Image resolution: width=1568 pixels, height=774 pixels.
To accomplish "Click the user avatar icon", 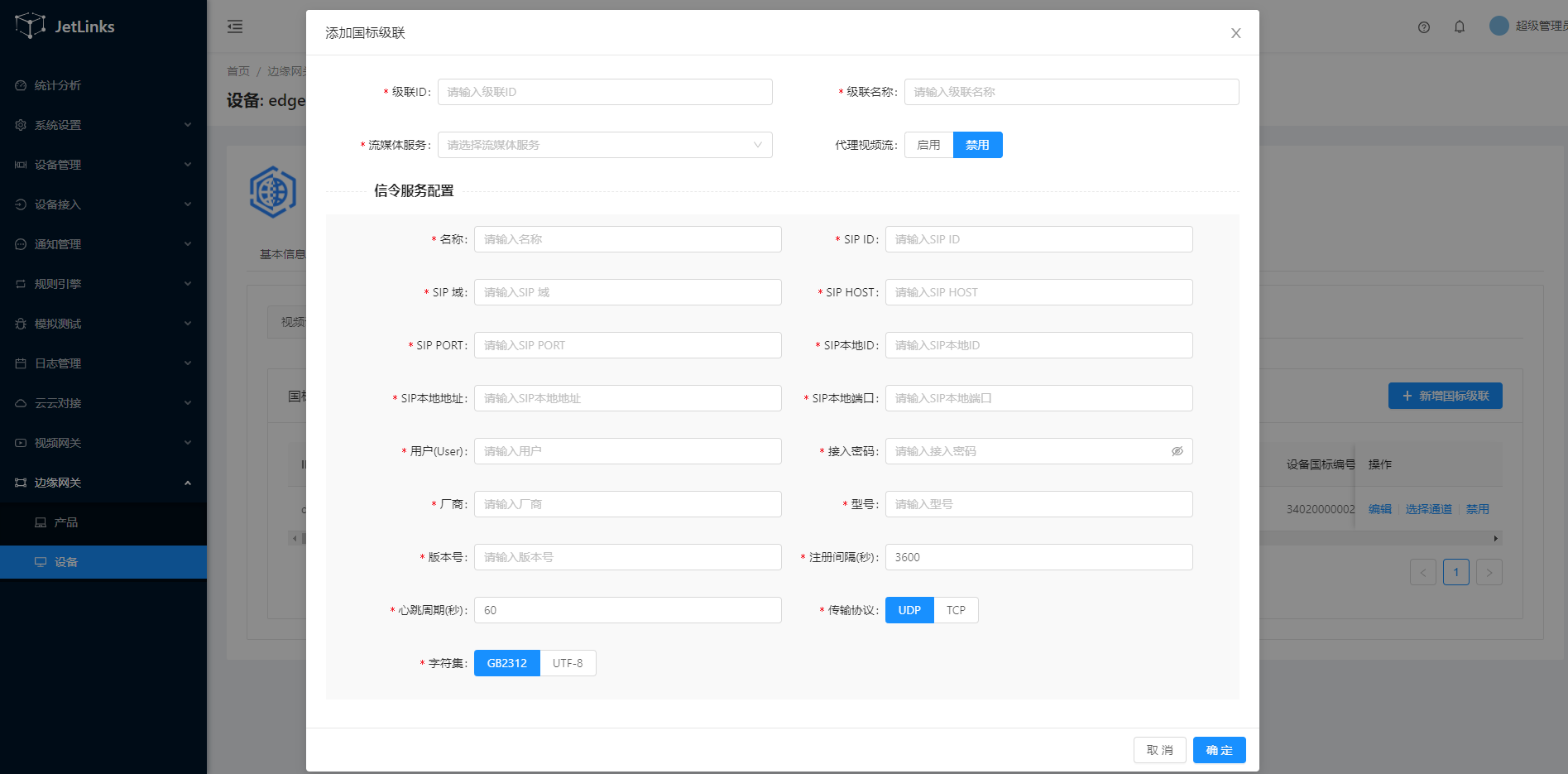I will click(x=1498, y=26).
